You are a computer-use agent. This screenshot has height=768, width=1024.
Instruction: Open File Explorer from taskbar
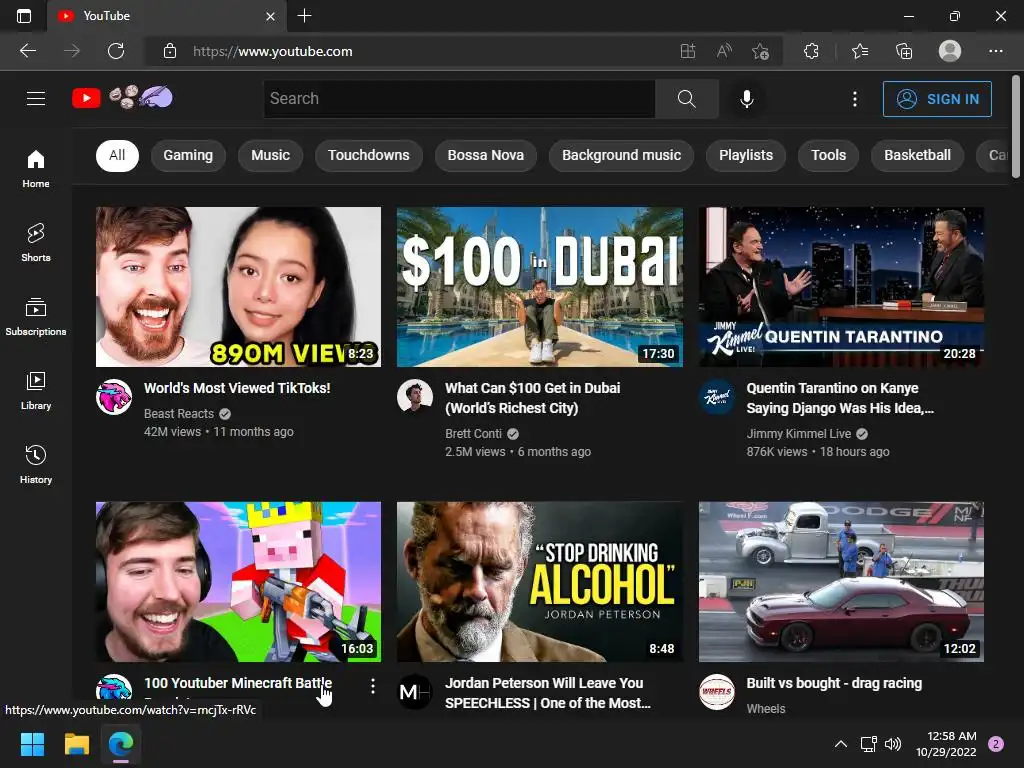[x=76, y=744]
